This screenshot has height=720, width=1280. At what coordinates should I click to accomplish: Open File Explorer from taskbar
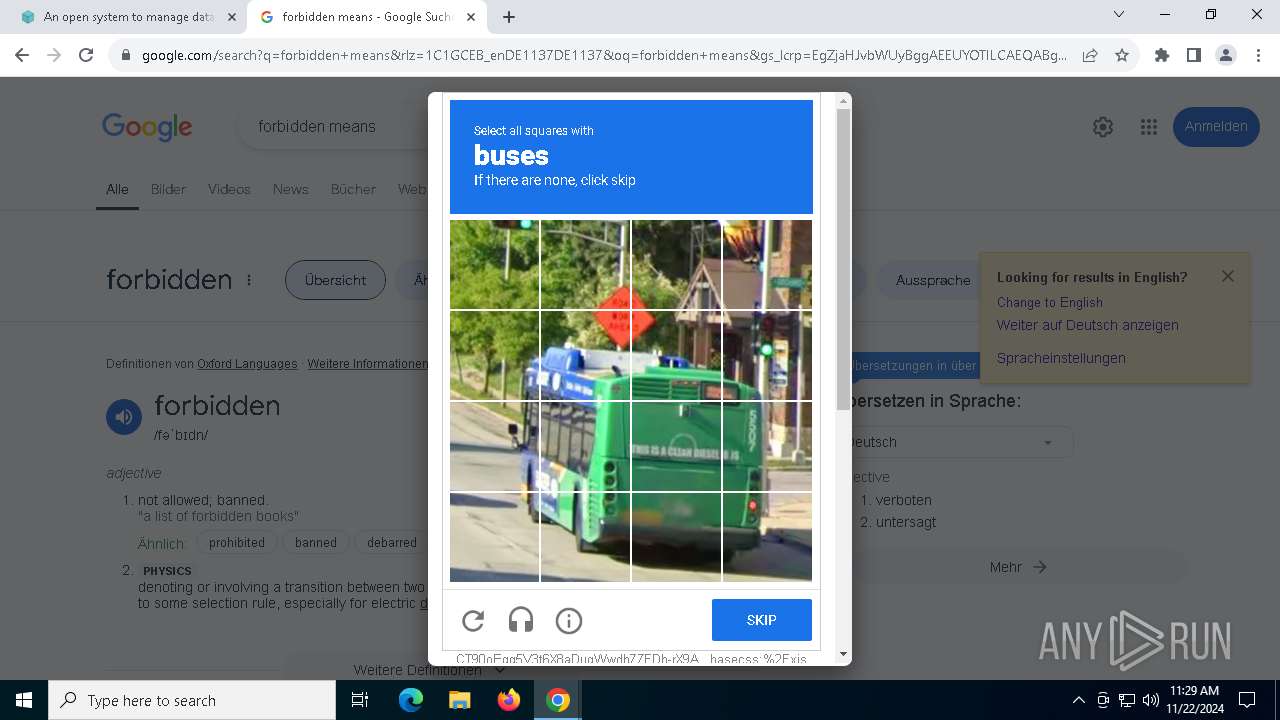click(459, 700)
